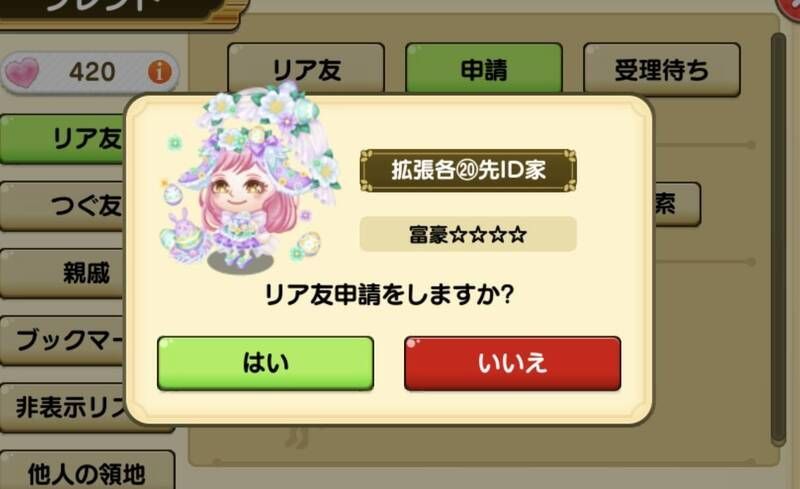
Task: Open the 受理待ち tab
Action: [x=662, y=69]
